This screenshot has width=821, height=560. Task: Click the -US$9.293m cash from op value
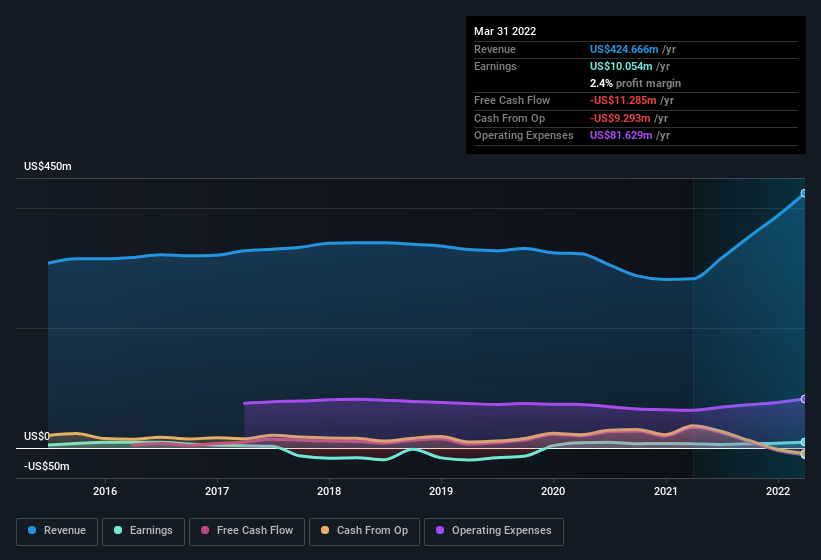tap(620, 118)
